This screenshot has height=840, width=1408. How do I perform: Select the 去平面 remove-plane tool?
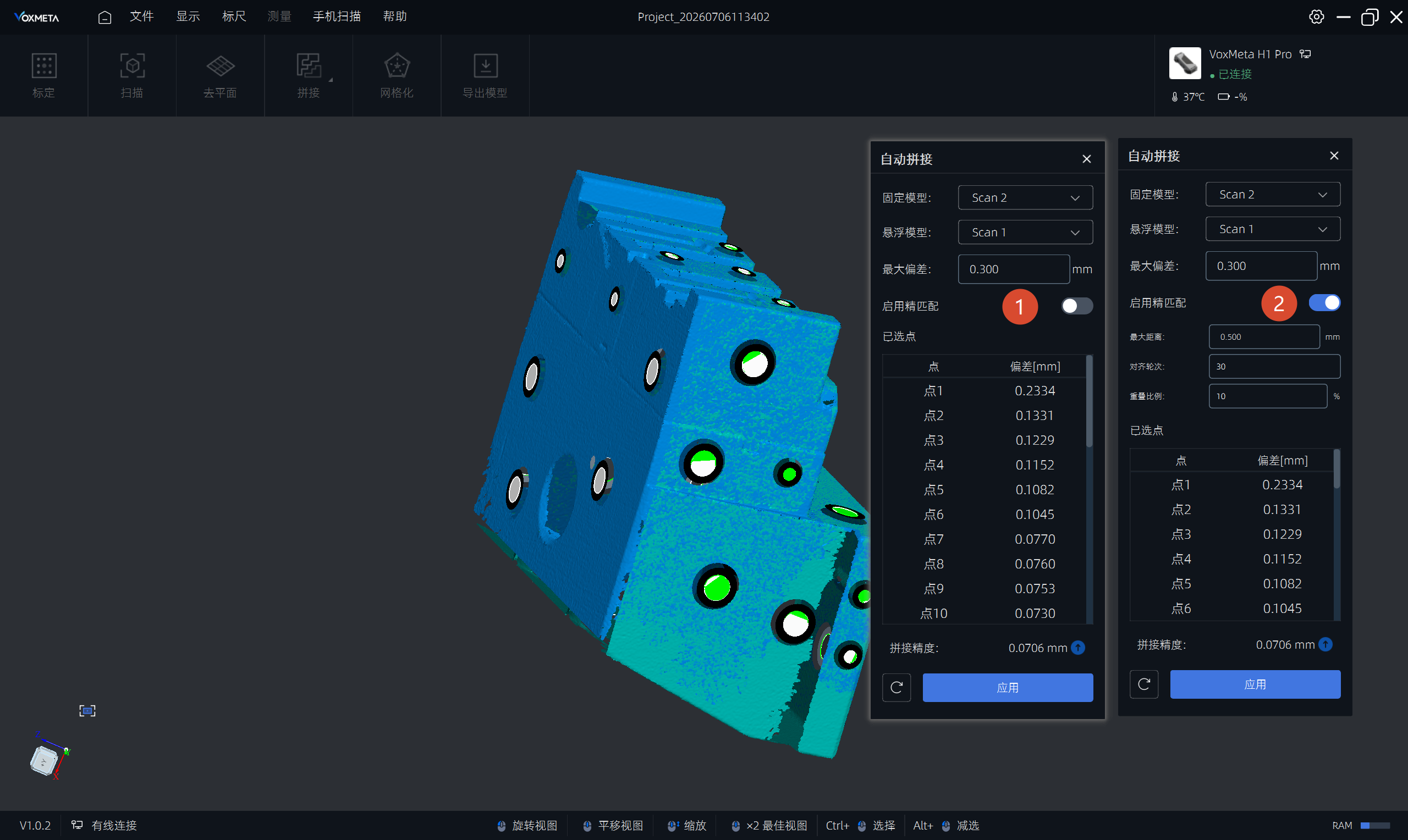(x=220, y=76)
